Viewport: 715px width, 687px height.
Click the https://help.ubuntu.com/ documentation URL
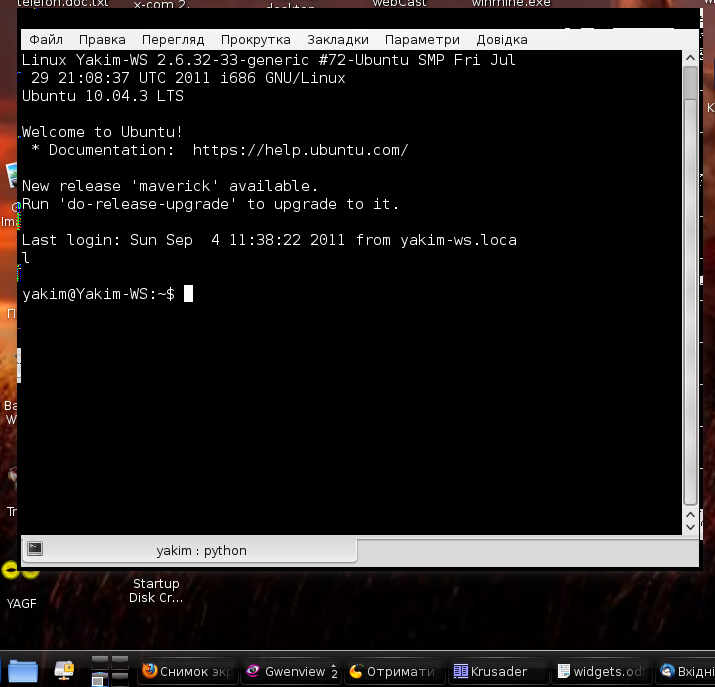point(301,150)
